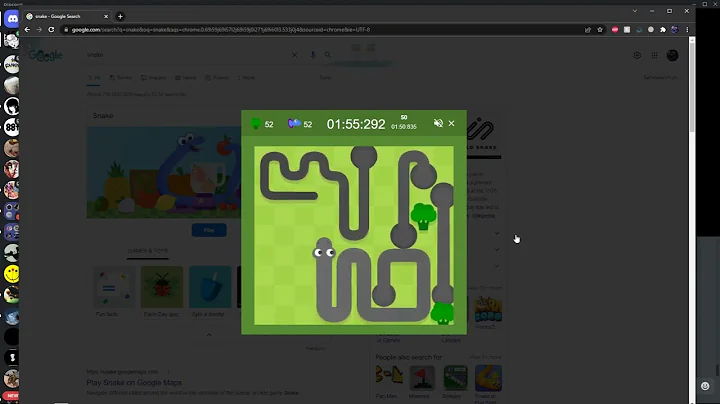The height and width of the screenshot is (404, 720).
Task: Expand the third knowledge panel question
Action: click(496, 266)
